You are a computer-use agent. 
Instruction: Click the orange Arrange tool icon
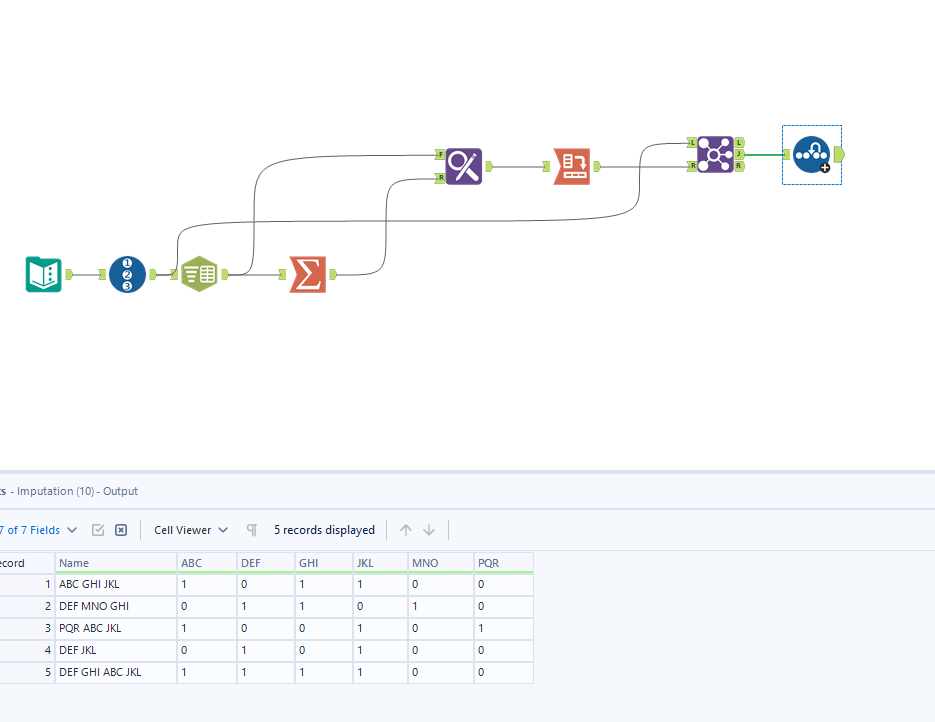pos(572,165)
